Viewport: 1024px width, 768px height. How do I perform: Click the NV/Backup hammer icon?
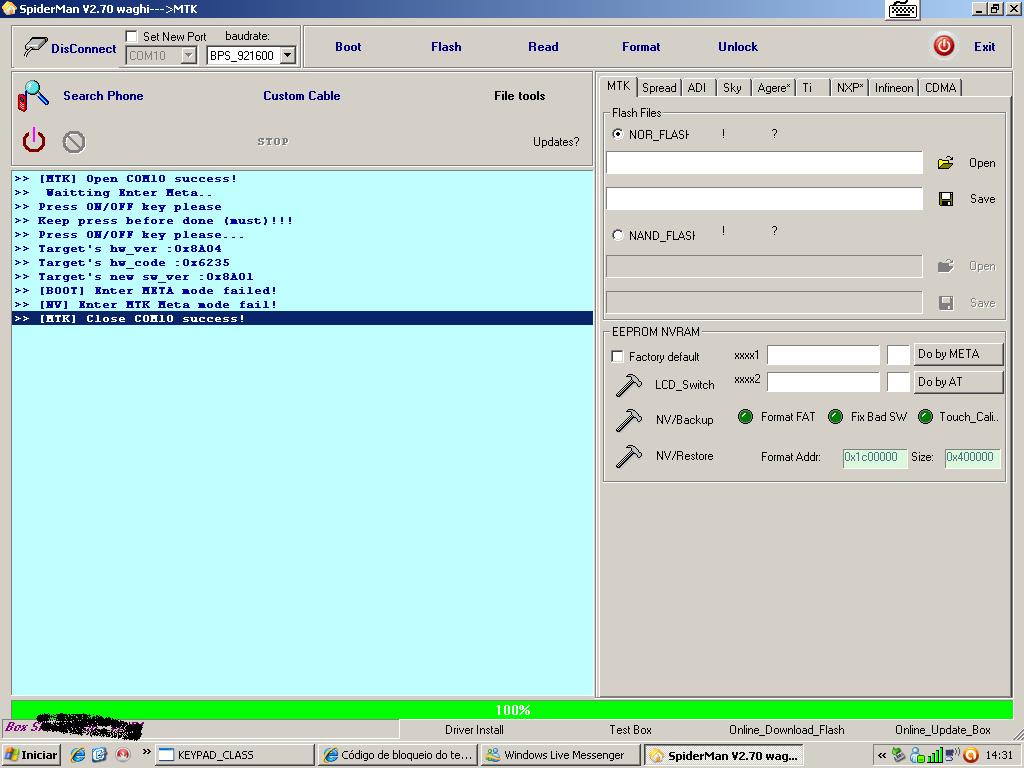click(x=629, y=420)
